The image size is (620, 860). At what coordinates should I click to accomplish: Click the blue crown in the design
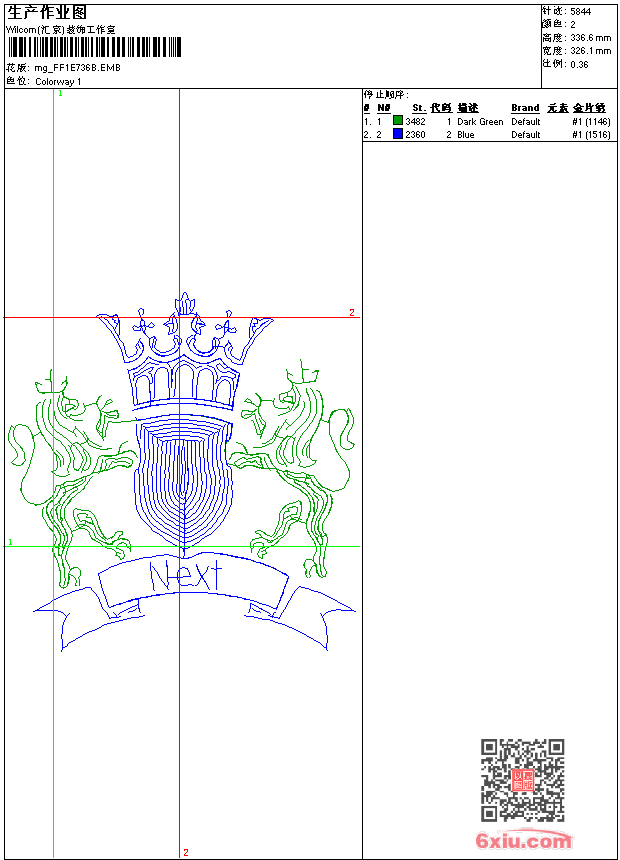(x=185, y=352)
